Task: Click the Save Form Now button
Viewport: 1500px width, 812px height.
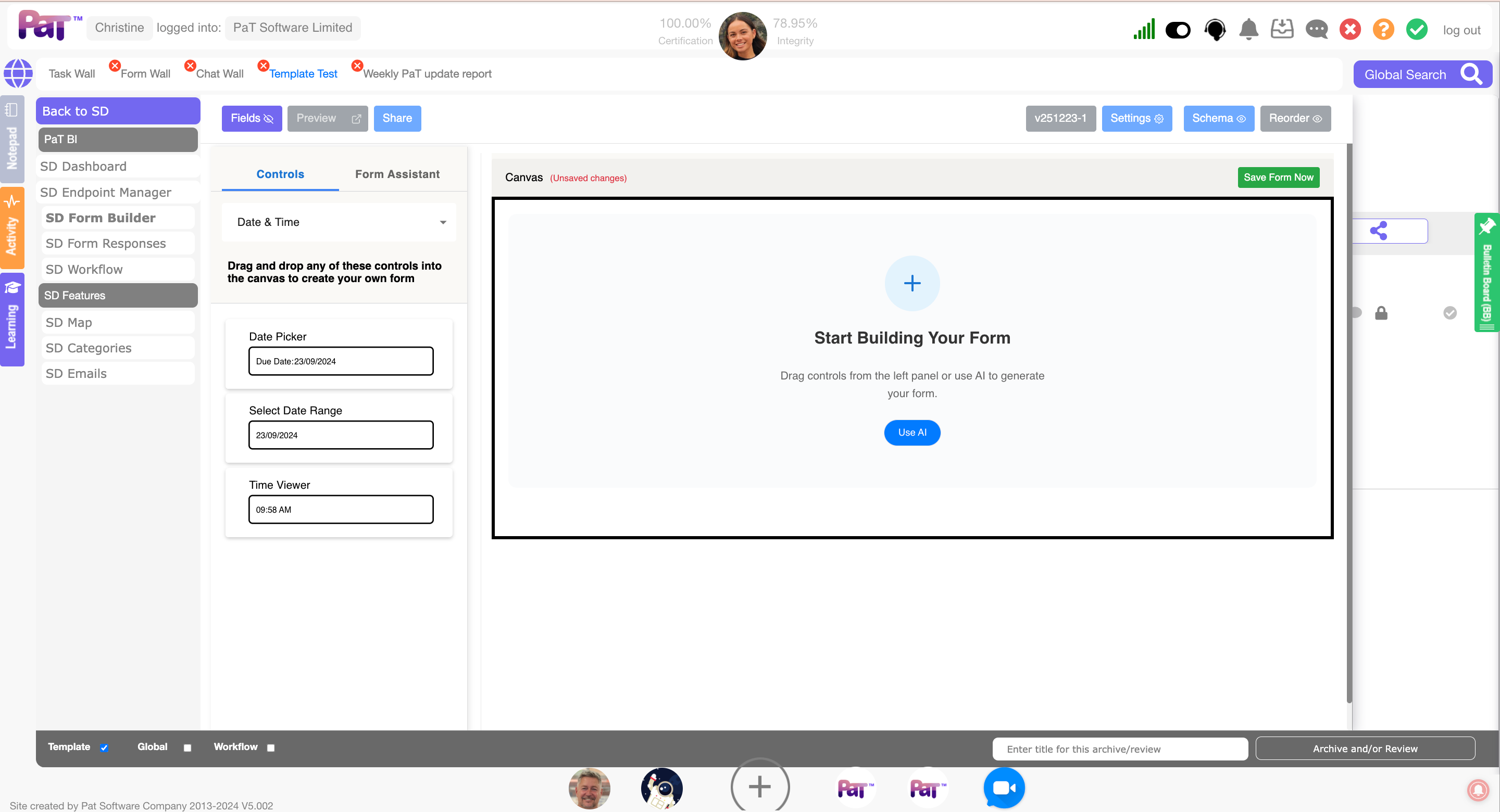Action: [x=1278, y=177]
